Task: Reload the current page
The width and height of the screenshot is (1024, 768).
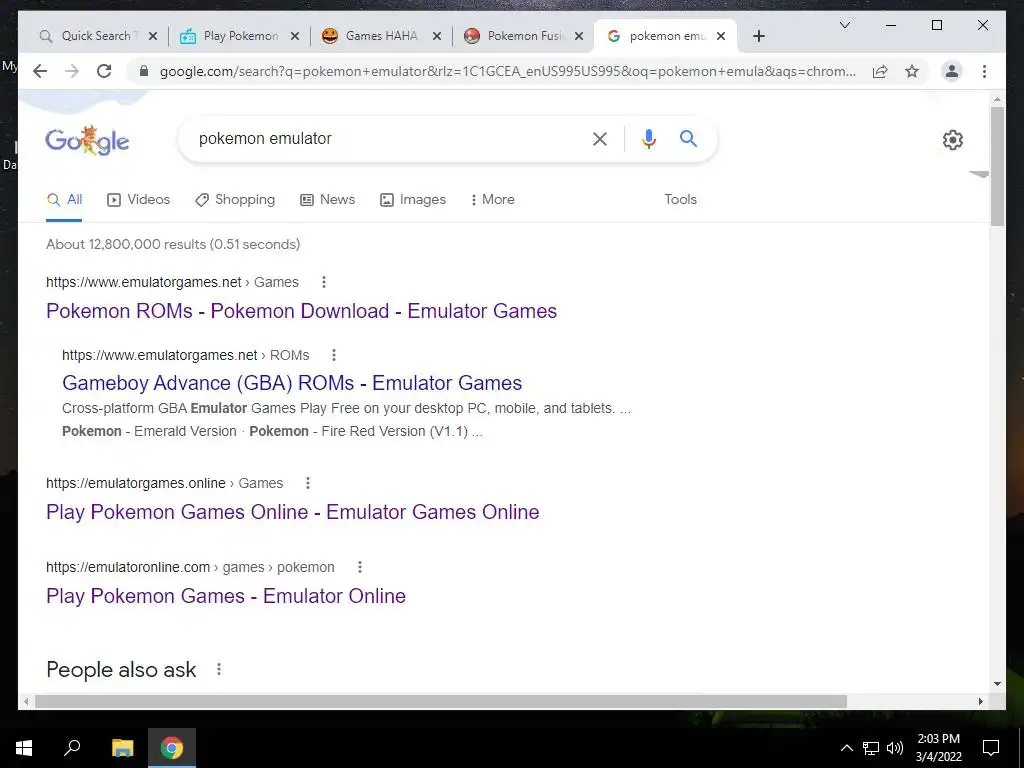Action: [104, 71]
